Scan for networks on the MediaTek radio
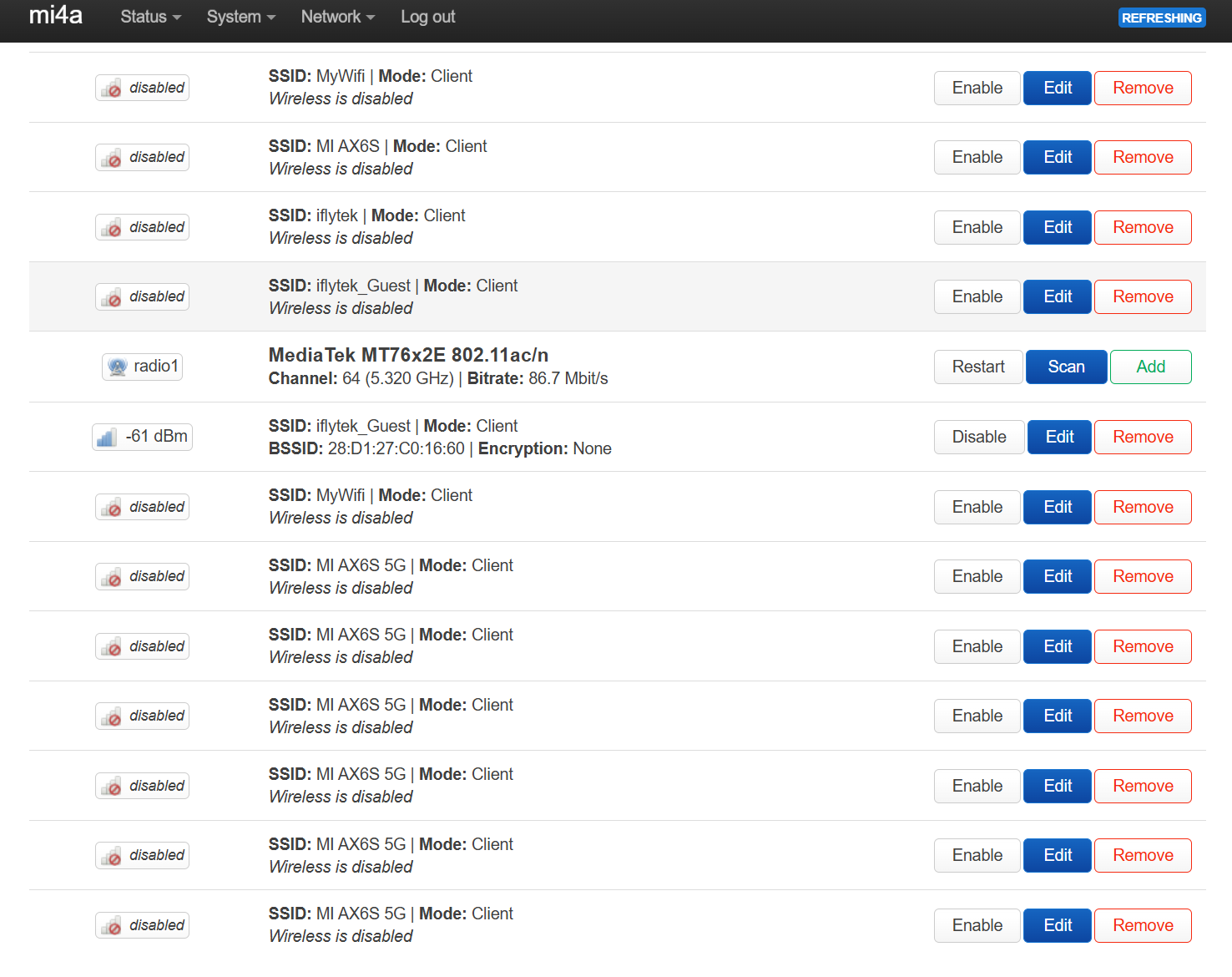 1066,367
